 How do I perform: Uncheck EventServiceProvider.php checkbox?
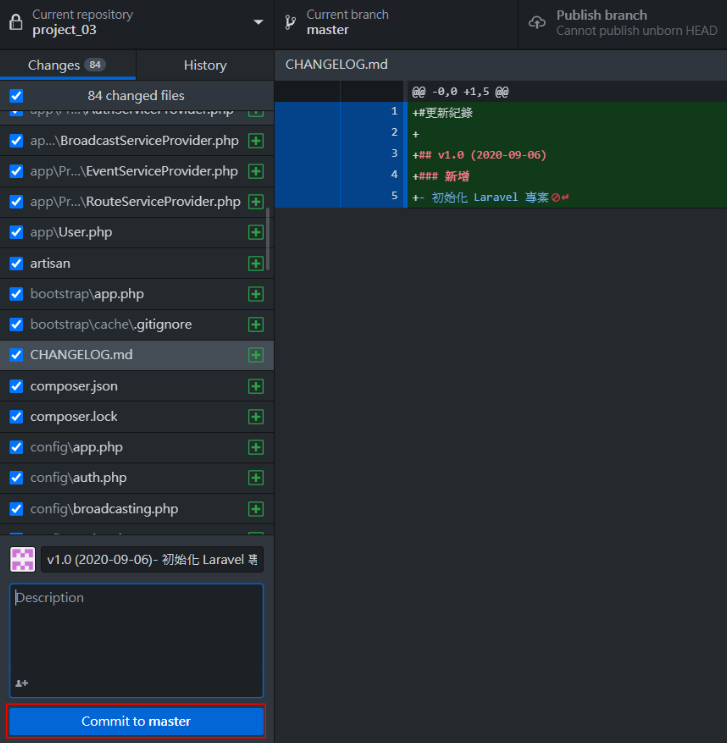coord(17,171)
